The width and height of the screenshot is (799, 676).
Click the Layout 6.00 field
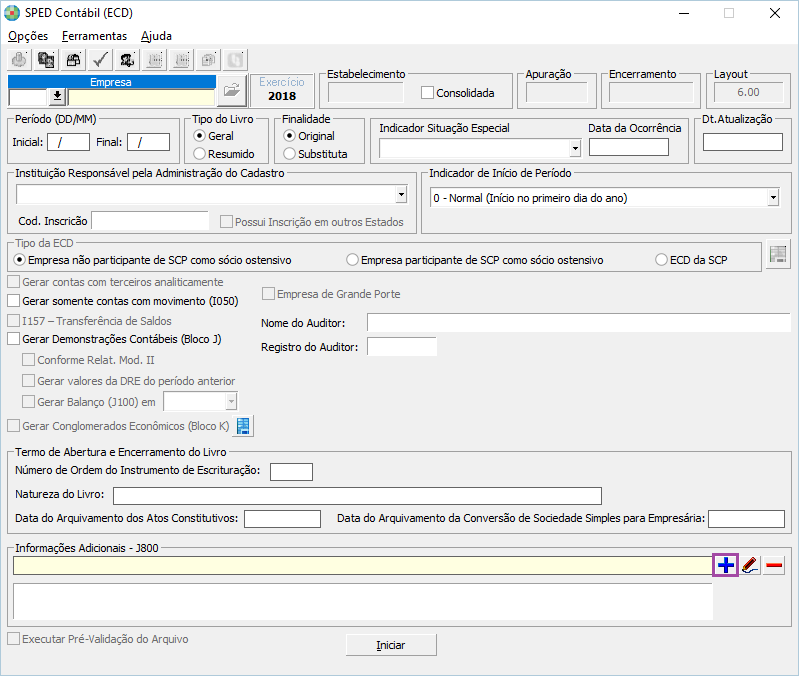pyautogui.click(x=748, y=92)
